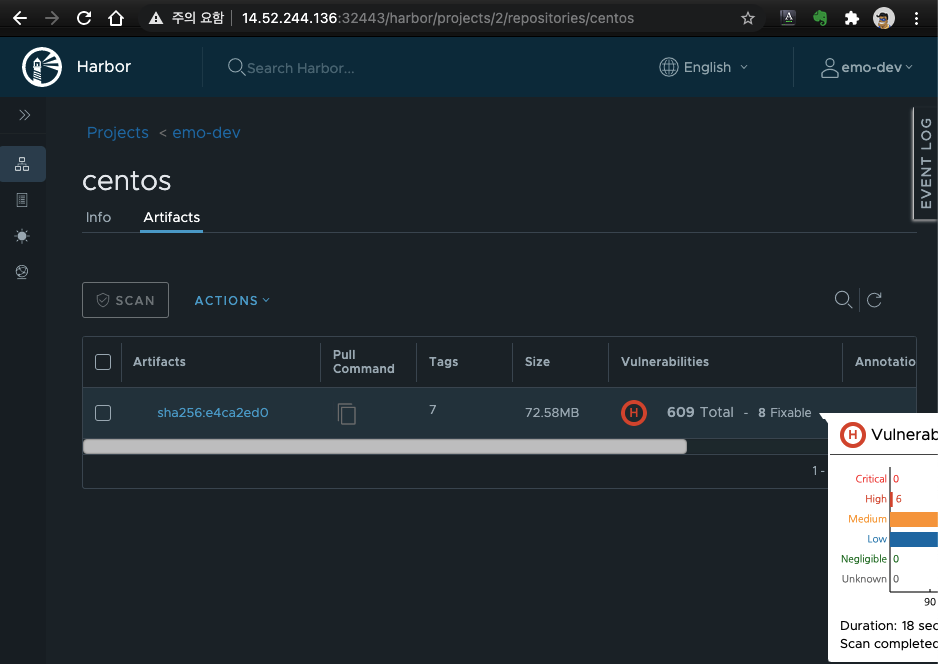This screenshot has width=938, height=664.
Task: Open the EVENT LOG side panel
Action: pyautogui.click(x=925, y=163)
